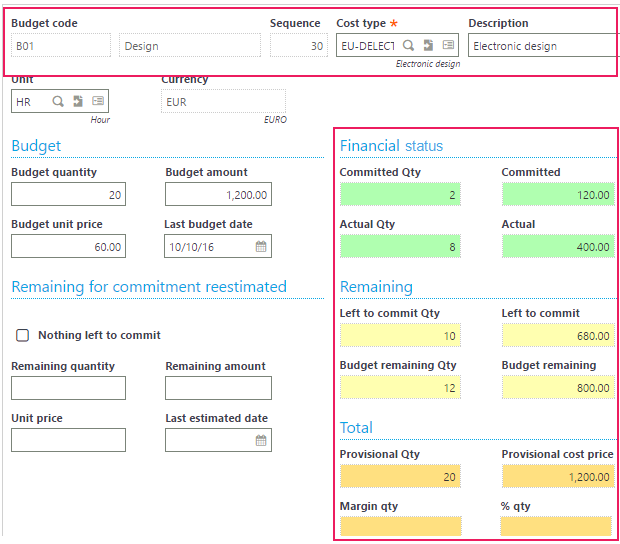
Task: Click the Unit search magnifier icon
Action: tap(58, 102)
